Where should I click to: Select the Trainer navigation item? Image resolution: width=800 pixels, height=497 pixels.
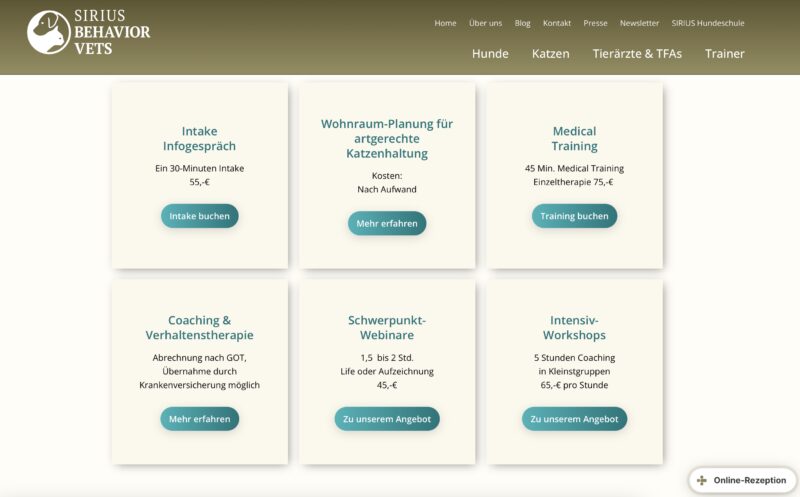[724, 54]
